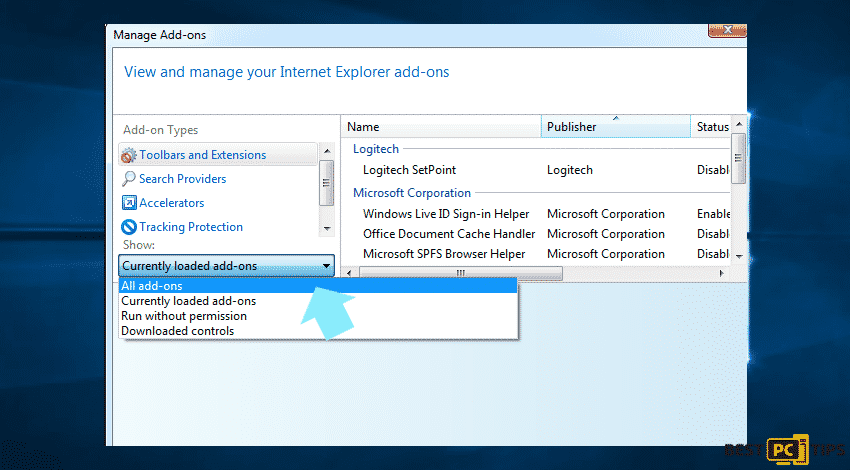This screenshot has height=470, width=850.
Task: Click add-on types list scrollbar thumb
Action: [x=326, y=183]
